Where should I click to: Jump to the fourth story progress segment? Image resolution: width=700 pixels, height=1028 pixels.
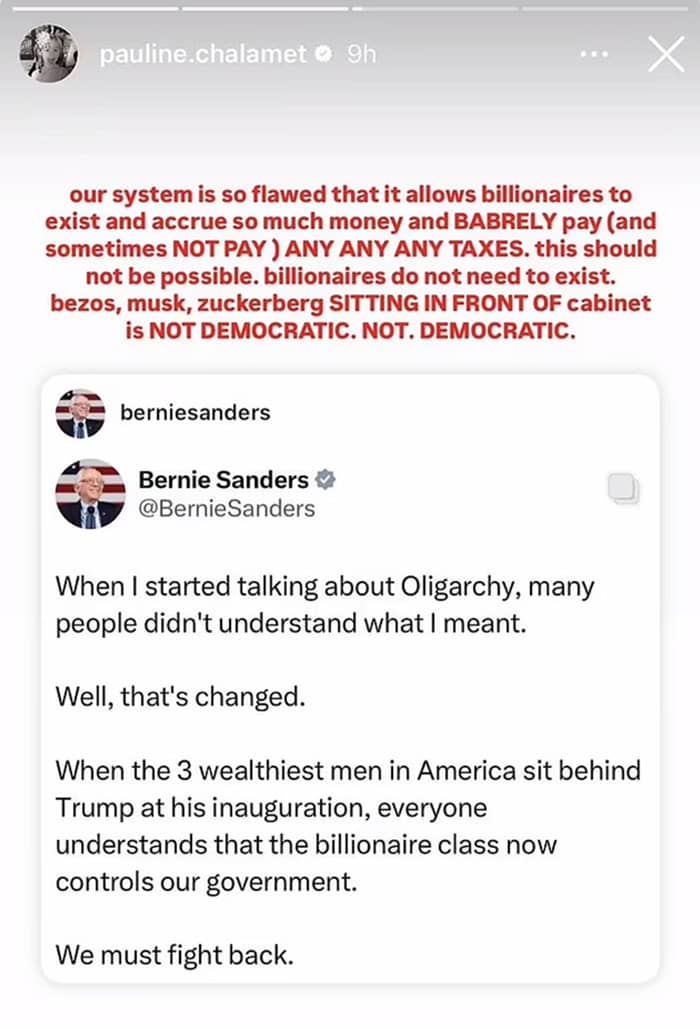(606, 8)
